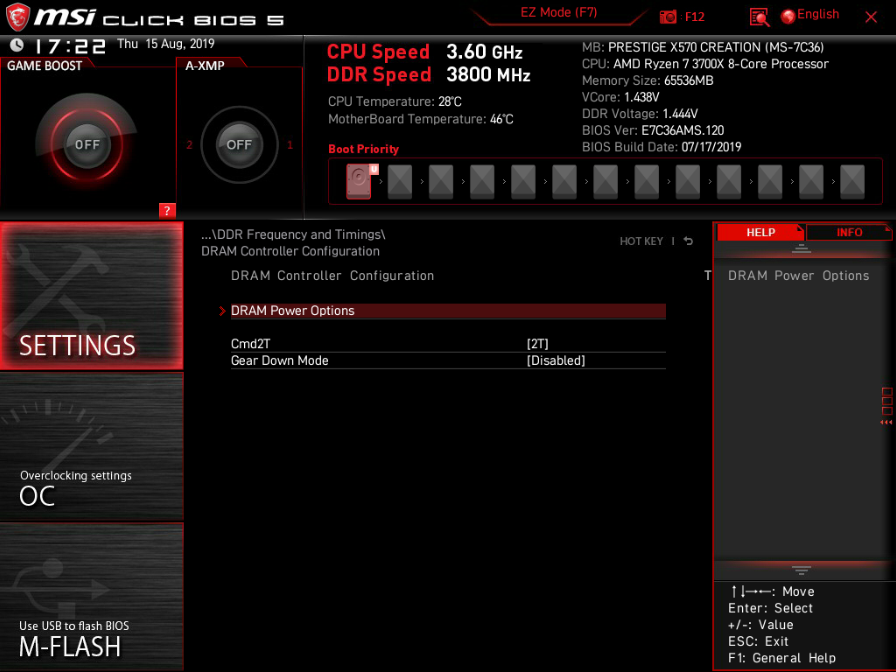
Task: Open the INFO tab
Action: (x=849, y=232)
